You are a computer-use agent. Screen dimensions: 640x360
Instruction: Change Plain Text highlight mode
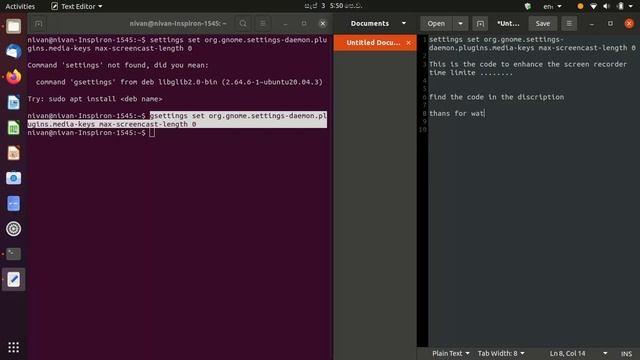point(451,353)
